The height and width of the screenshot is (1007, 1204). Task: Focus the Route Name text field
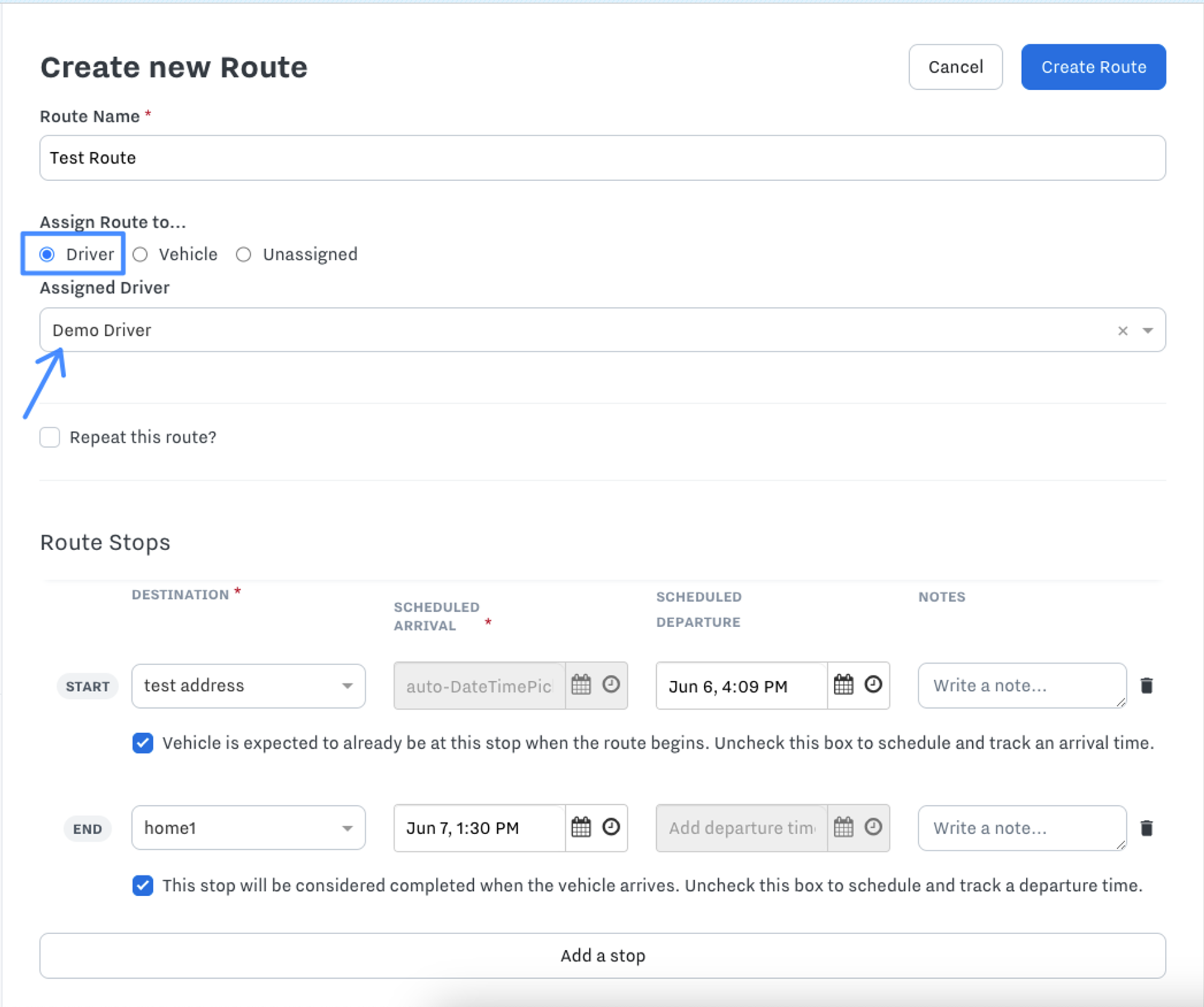coord(602,158)
